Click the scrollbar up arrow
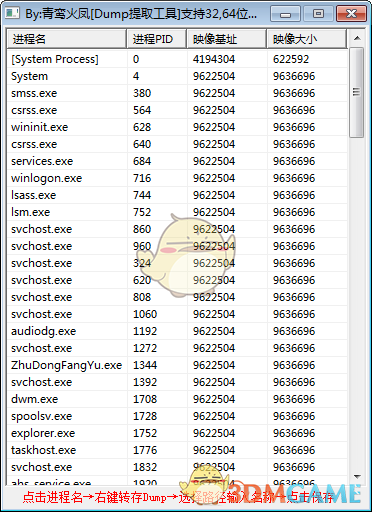 (357, 38)
